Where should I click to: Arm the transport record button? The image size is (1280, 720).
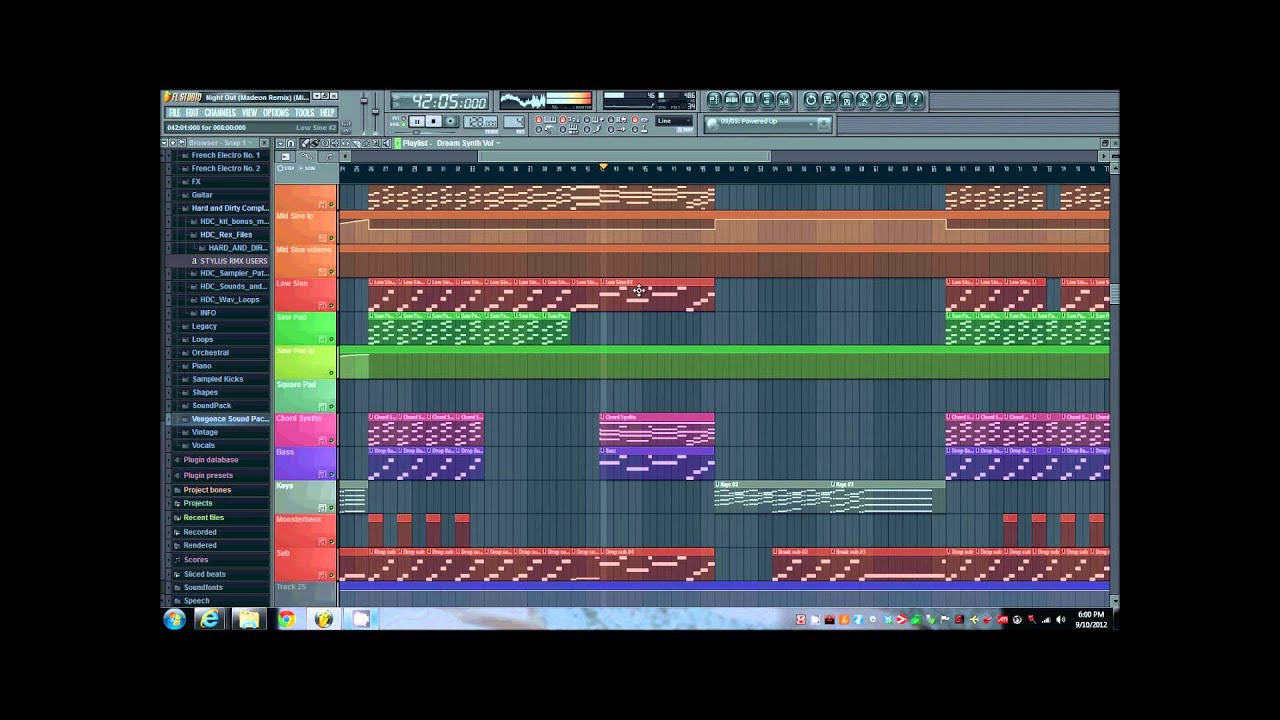[450, 121]
